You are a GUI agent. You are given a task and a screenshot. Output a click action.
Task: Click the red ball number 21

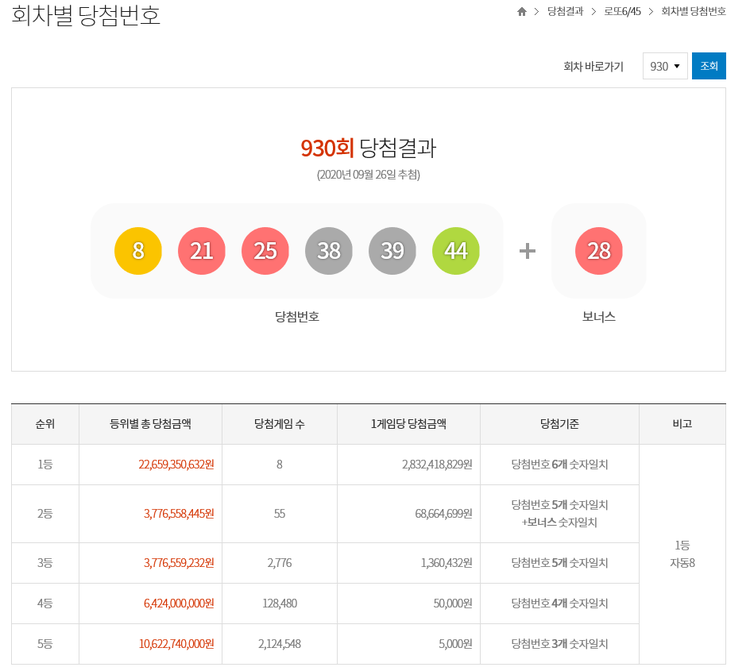tap(201, 251)
